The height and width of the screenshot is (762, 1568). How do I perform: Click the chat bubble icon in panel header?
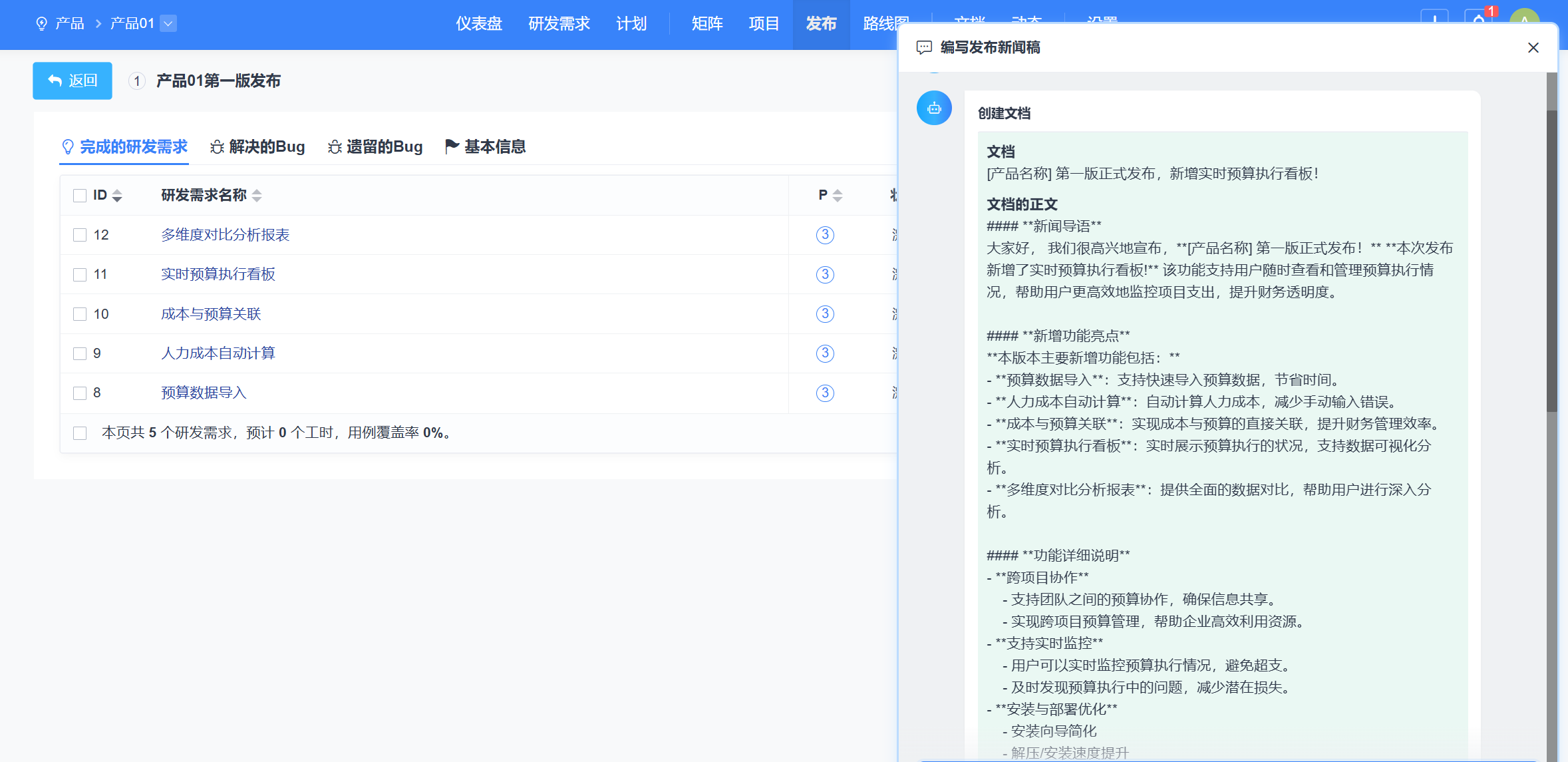click(x=924, y=47)
